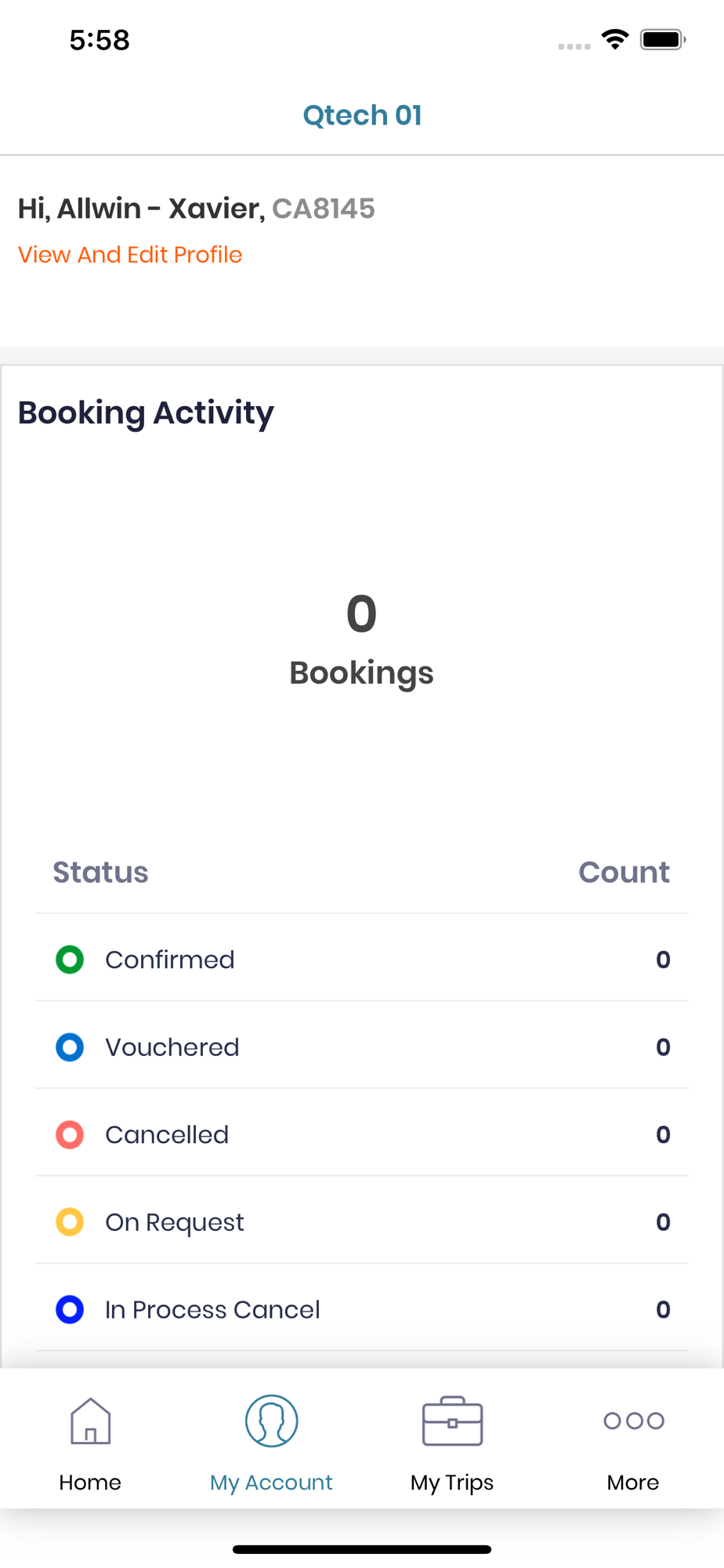Tap the red Cancelled status ring
Image resolution: width=724 pixels, height=1568 pixels.
click(x=70, y=1134)
